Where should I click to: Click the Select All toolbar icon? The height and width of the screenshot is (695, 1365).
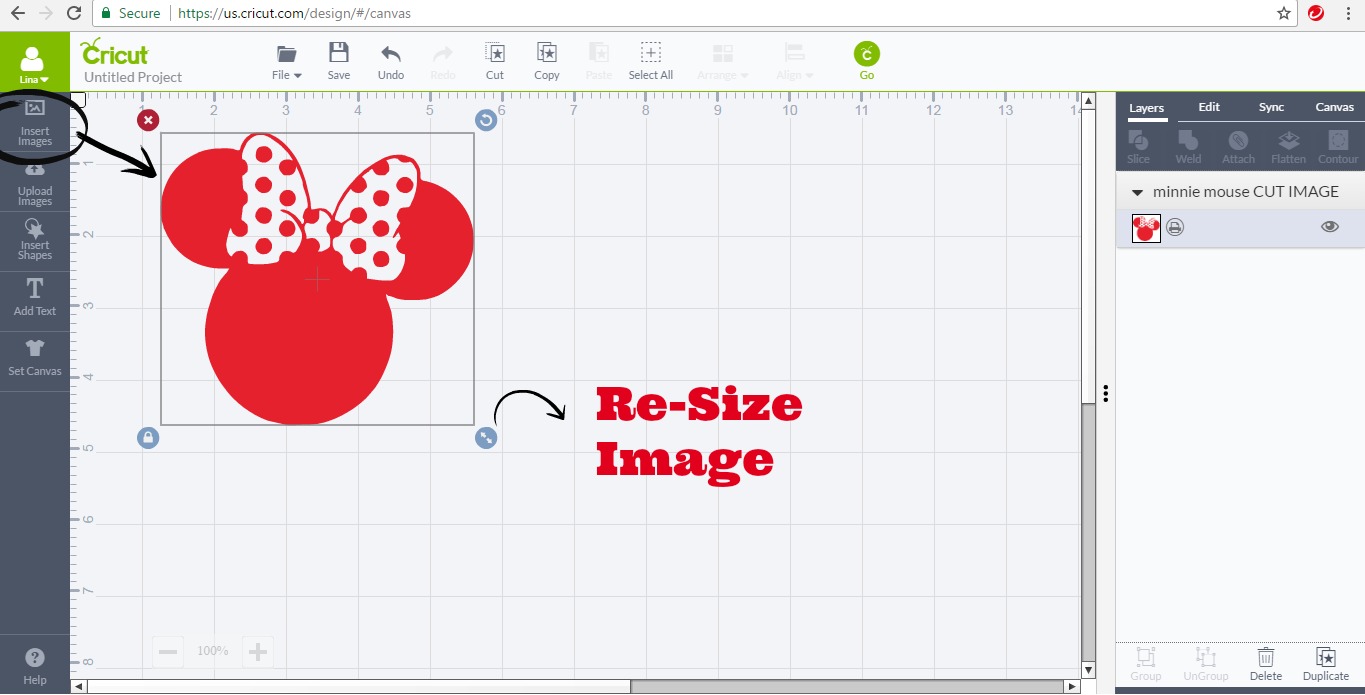coord(650,60)
